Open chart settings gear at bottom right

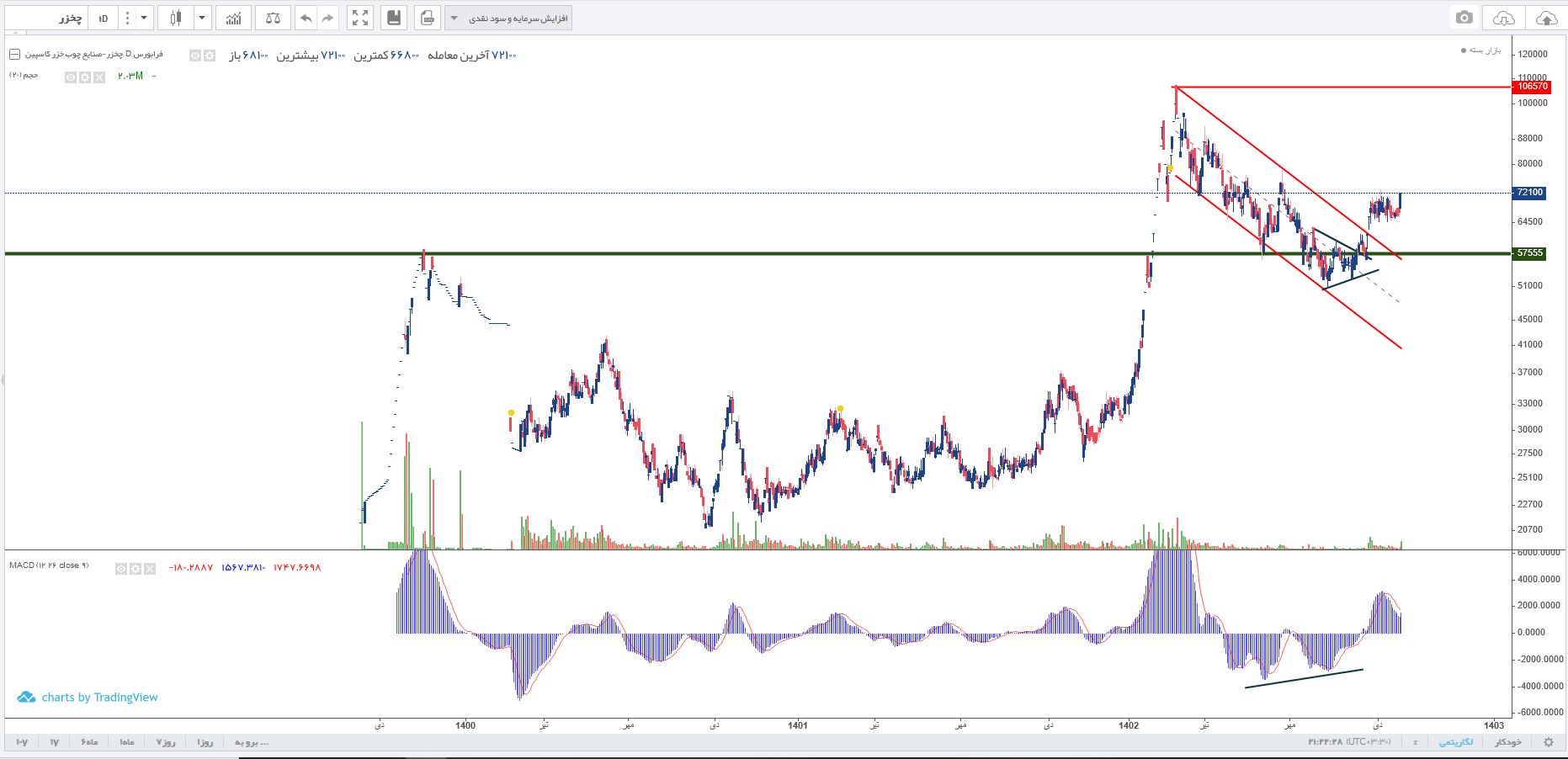click(1548, 742)
